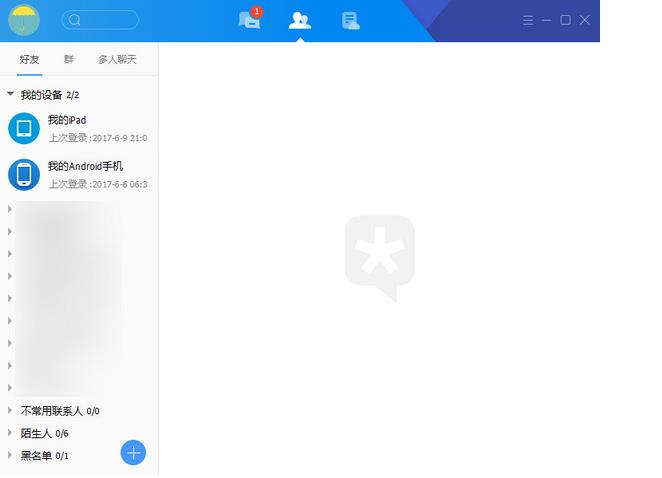The height and width of the screenshot is (478, 662).
Task: Switch to the 多人聊天 tab
Action: (x=117, y=60)
